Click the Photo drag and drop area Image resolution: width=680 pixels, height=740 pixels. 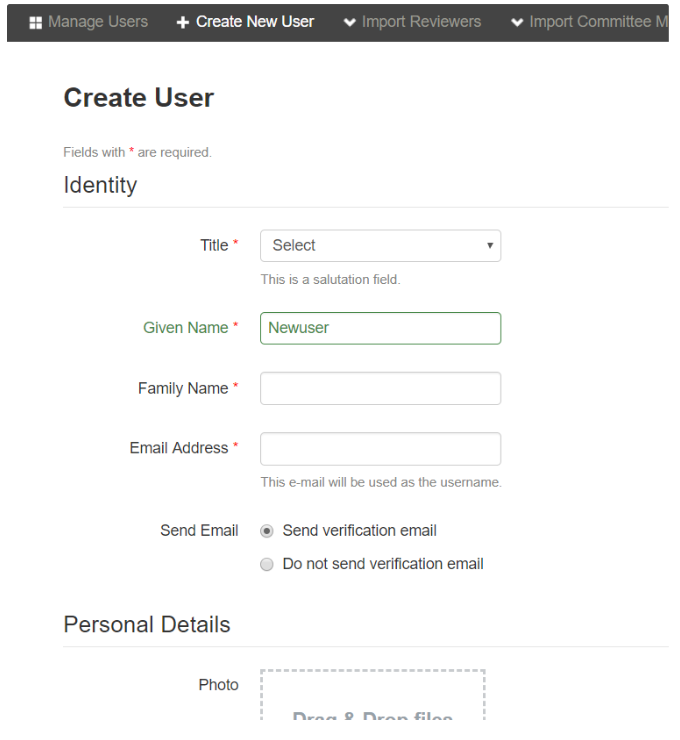(x=373, y=695)
